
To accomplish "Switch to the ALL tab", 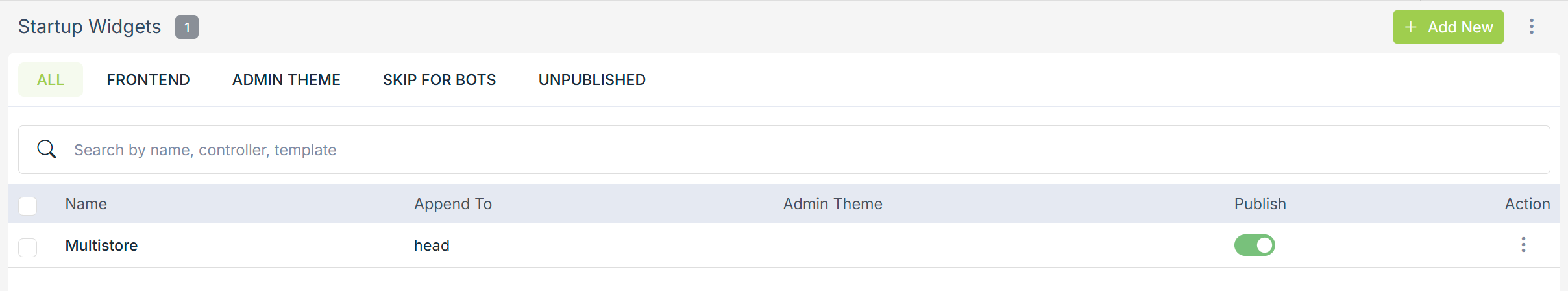I will pyautogui.click(x=51, y=80).
